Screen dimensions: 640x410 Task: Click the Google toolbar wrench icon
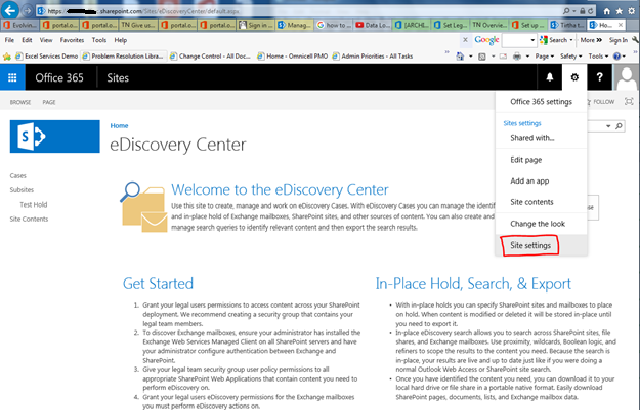(635, 40)
